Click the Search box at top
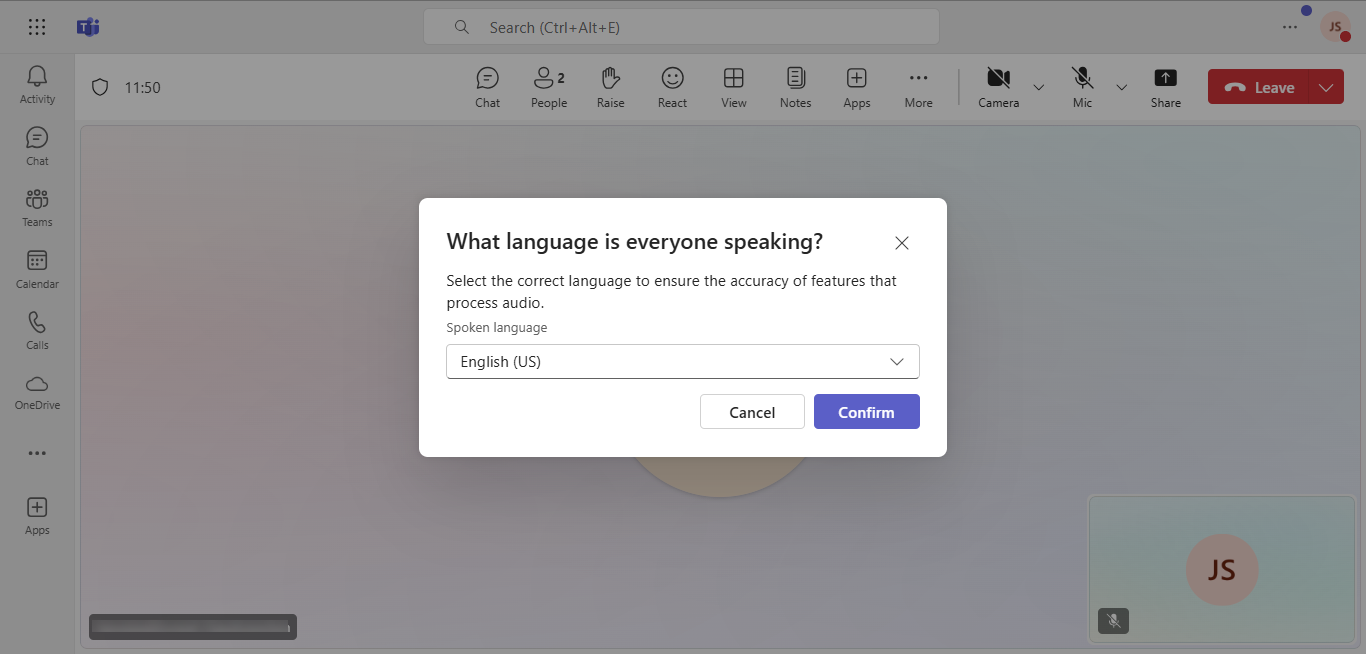This screenshot has width=1366, height=654. point(681,27)
